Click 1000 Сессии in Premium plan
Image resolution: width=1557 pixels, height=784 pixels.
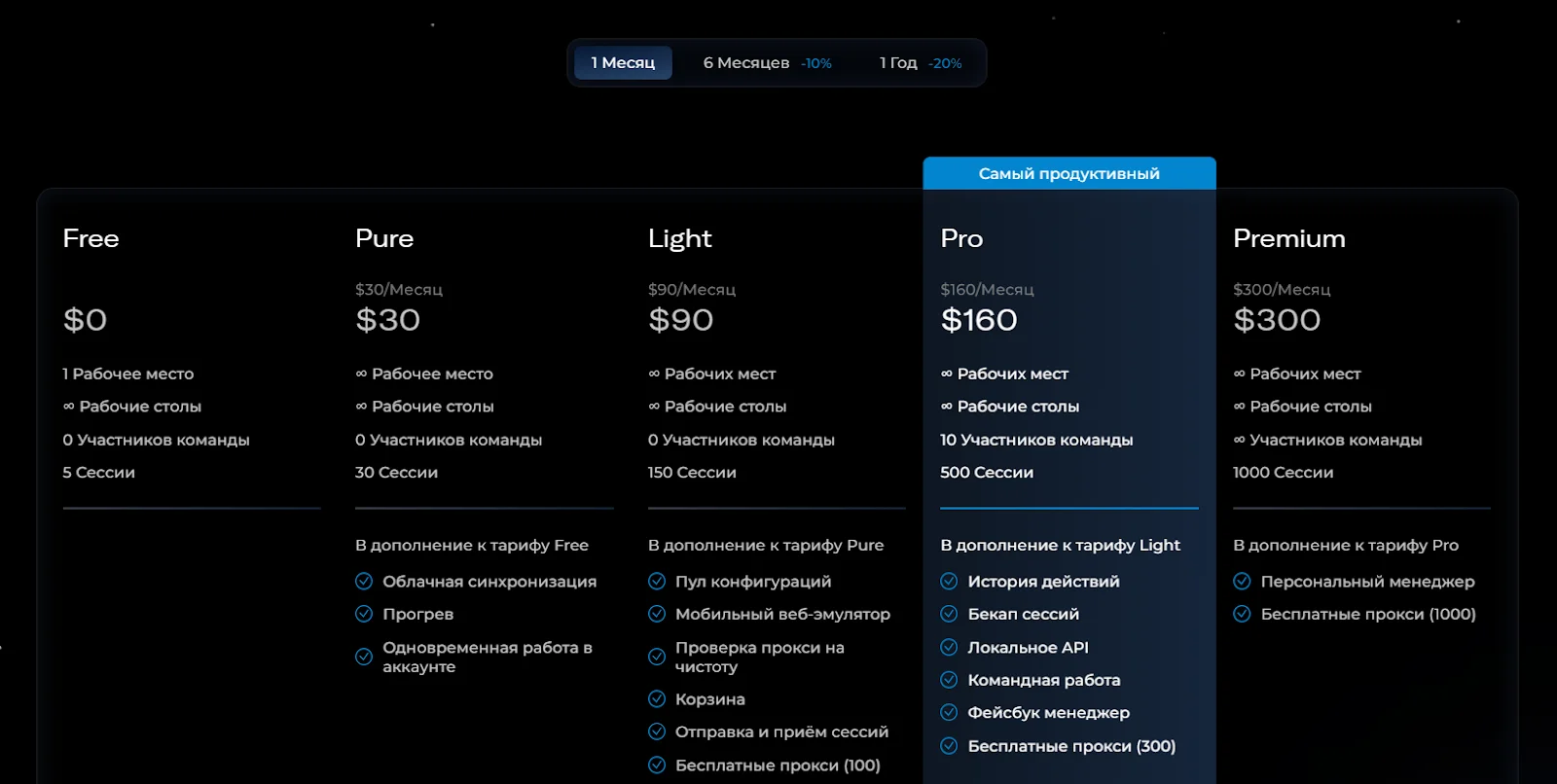point(1284,473)
